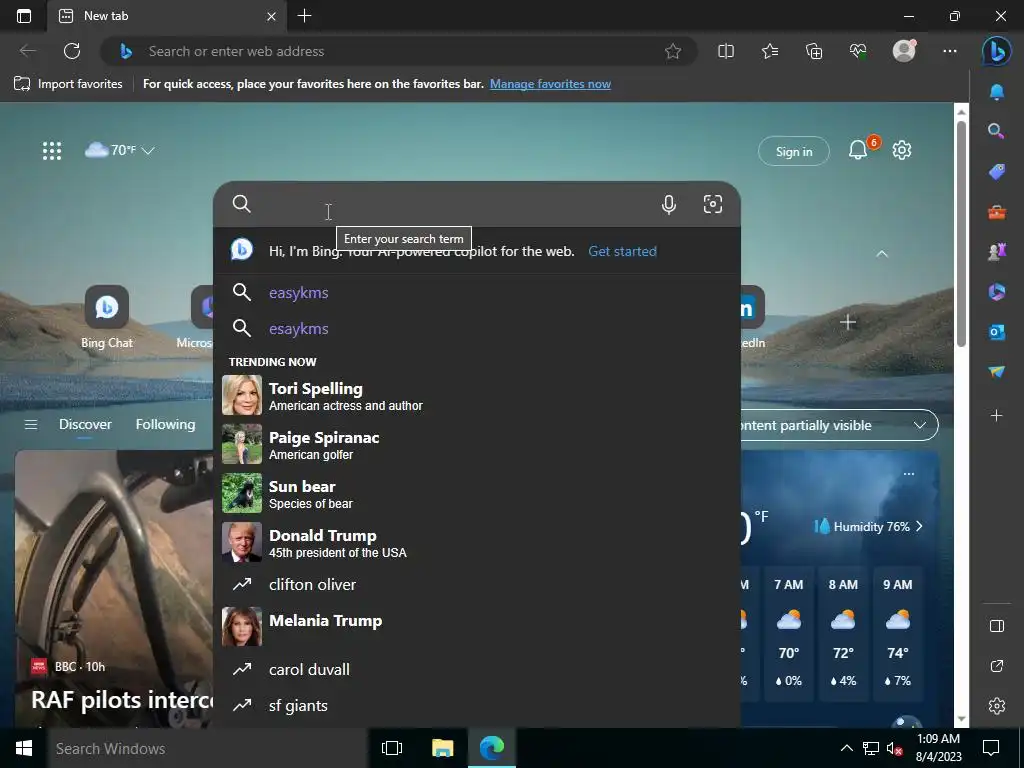Viewport: 1024px width, 768px height.
Task: Open the Bing Chat sidebar button
Action: point(997,51)
